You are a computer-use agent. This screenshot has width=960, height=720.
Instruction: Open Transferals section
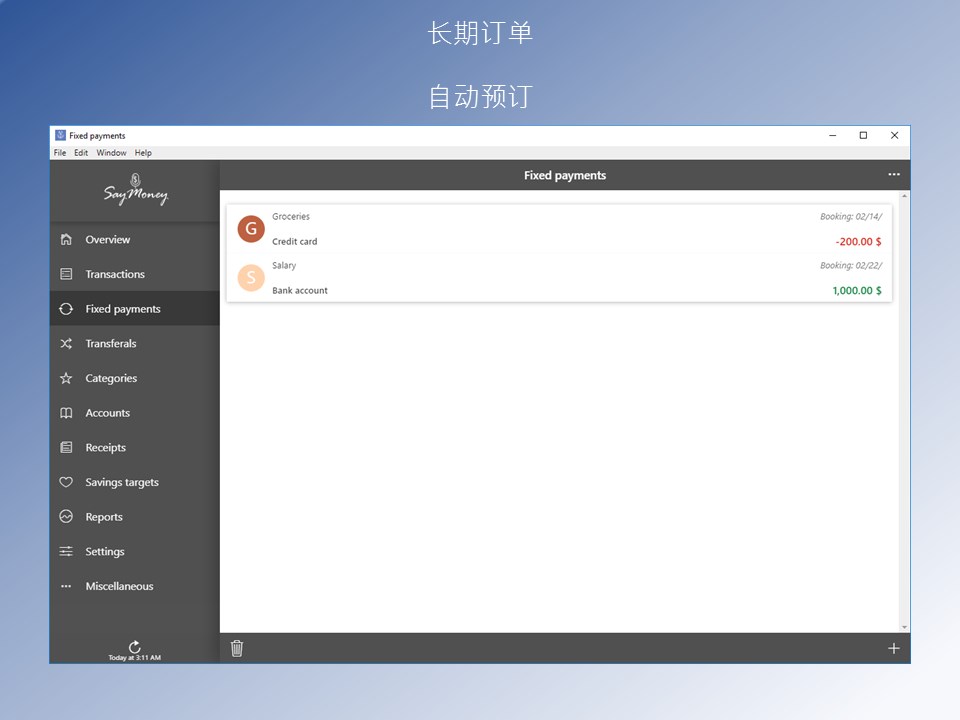135,343
